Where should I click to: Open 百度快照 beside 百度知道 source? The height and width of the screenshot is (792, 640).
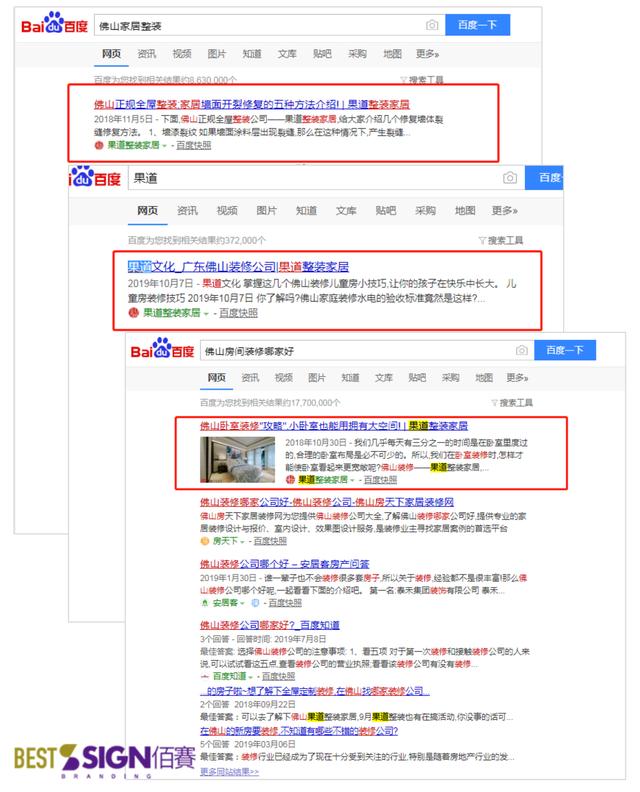point(278,676)
